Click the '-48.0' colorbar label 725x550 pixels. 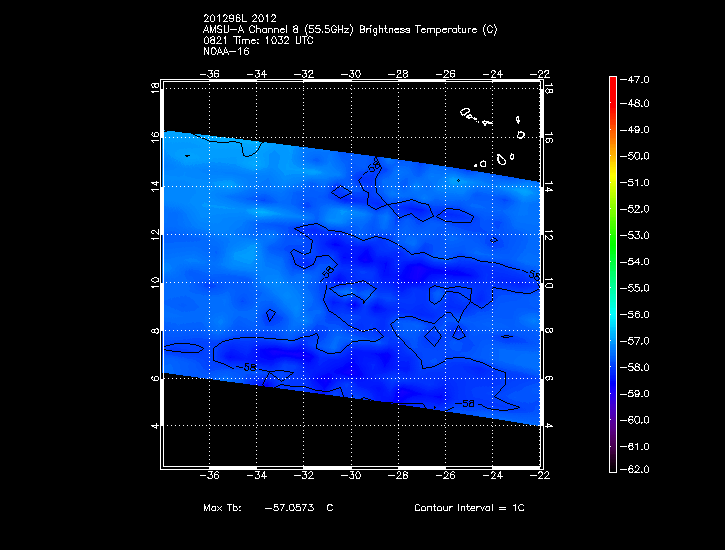tap(634, 104)
